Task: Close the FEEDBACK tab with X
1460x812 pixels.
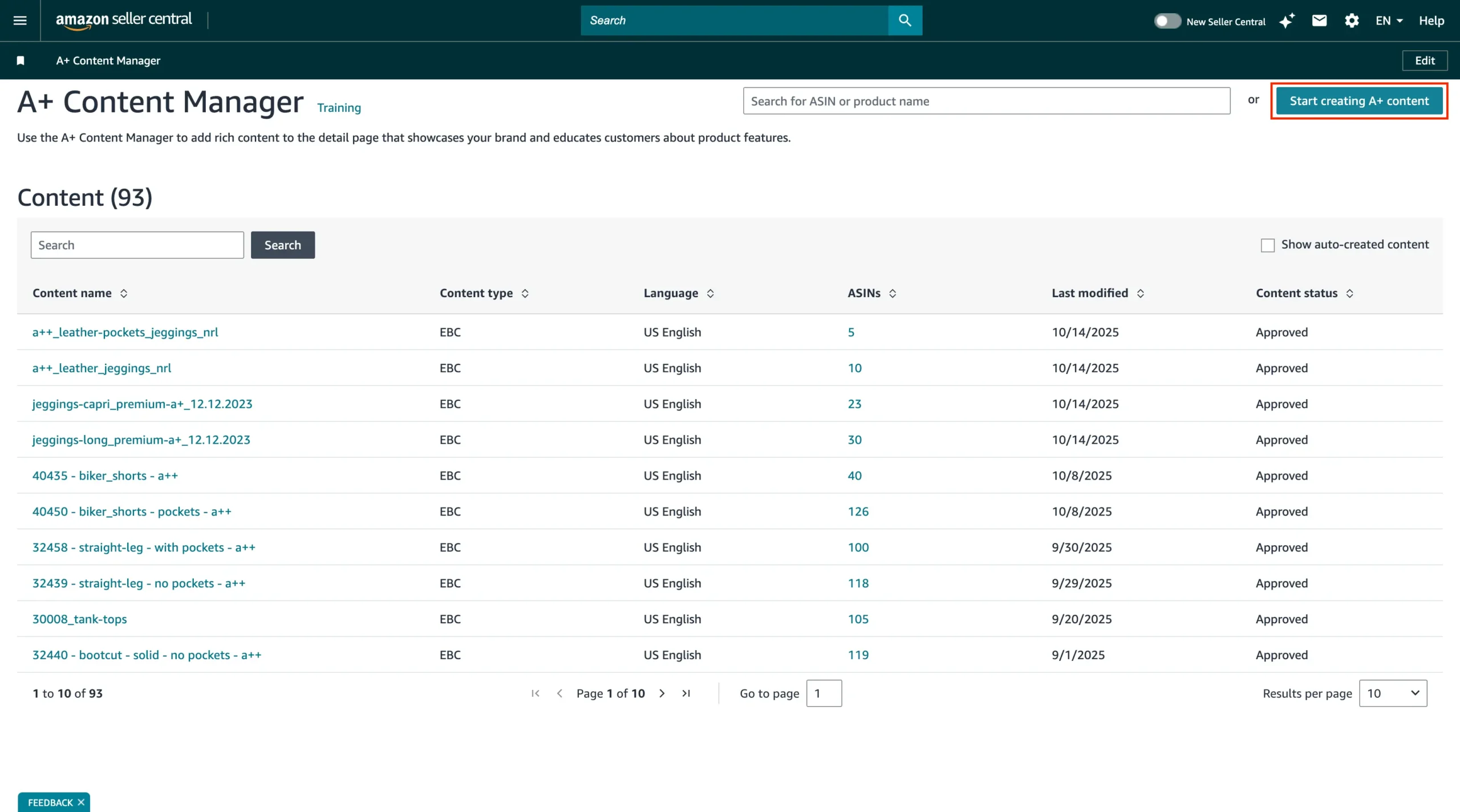Action: point(81,802)
